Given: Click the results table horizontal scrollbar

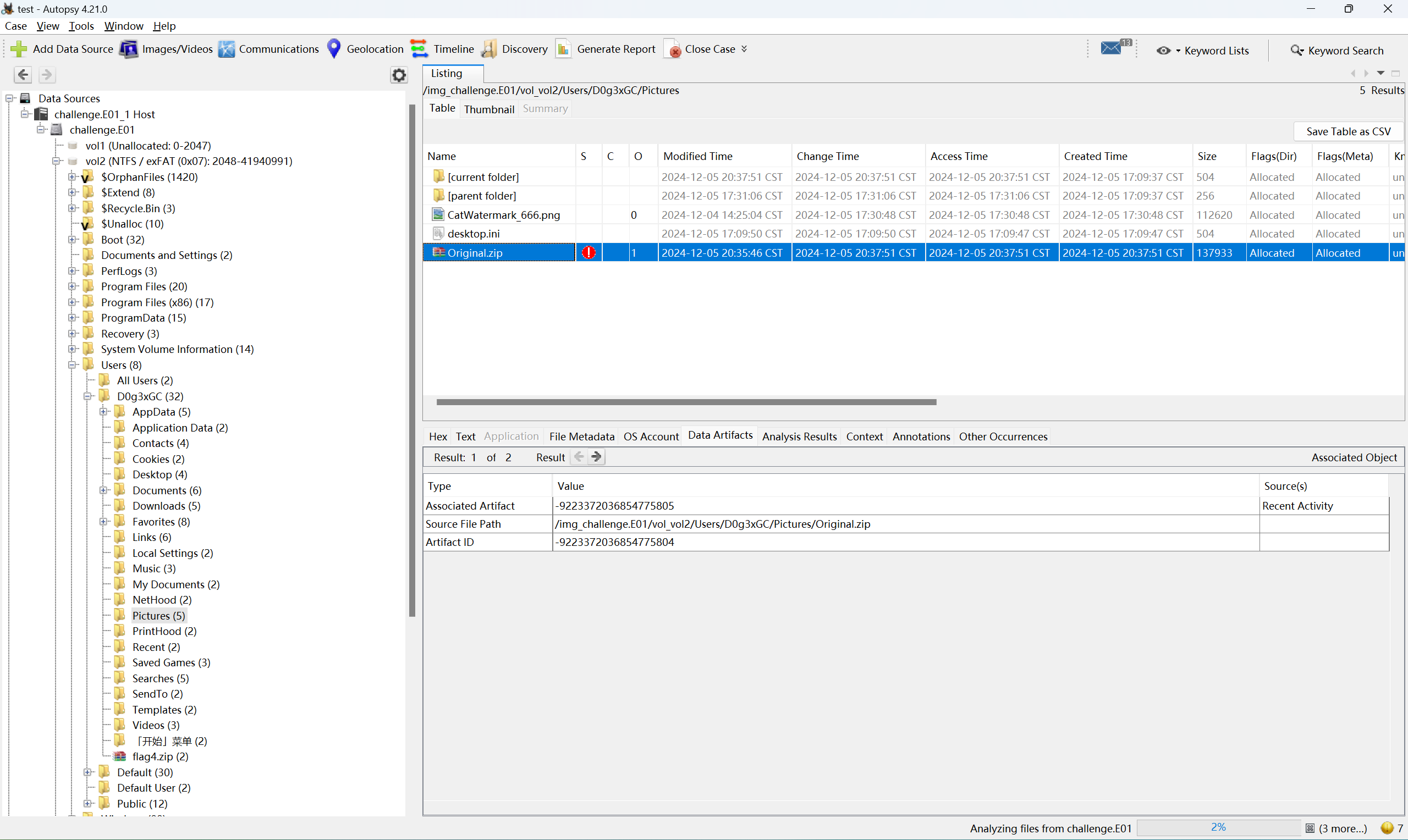Looking at the screenshot, I should click(686, 402).
